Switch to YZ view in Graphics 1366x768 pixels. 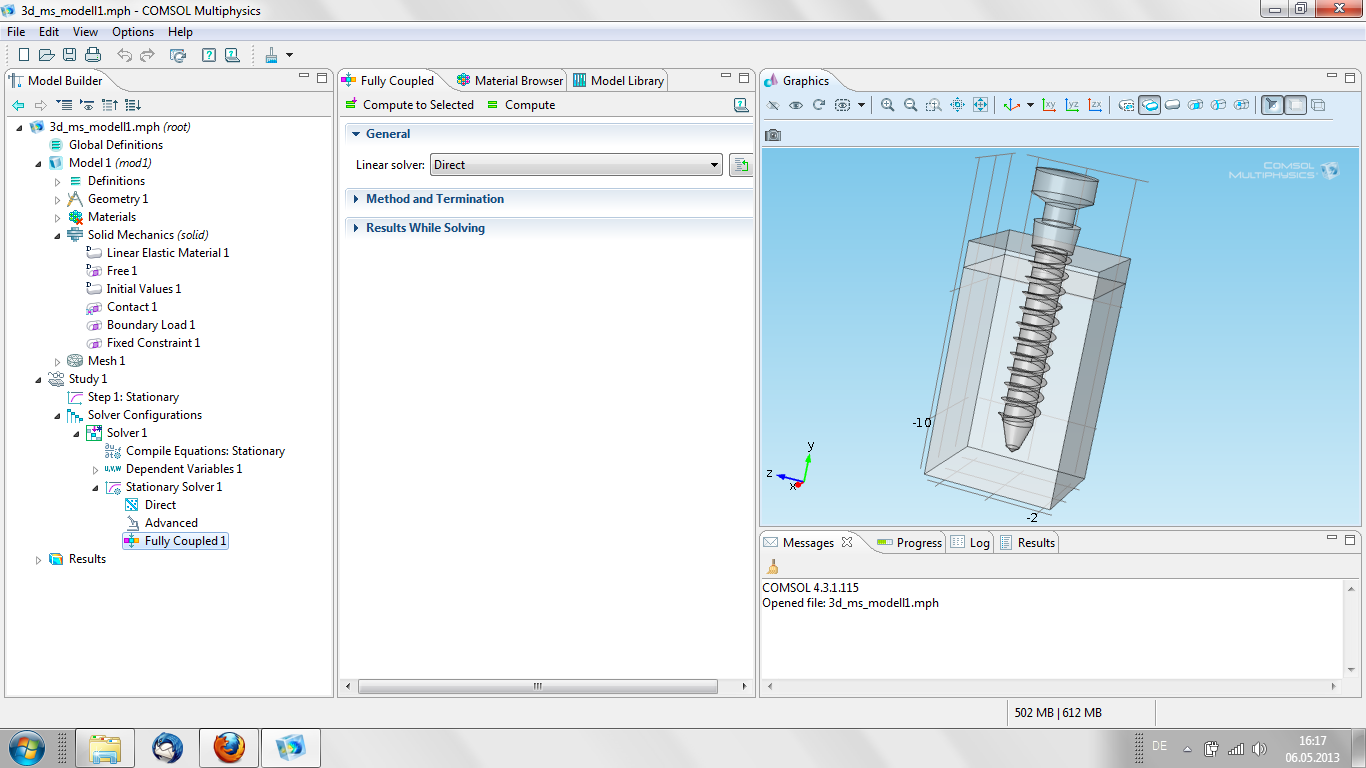(x=1072, y=105)
